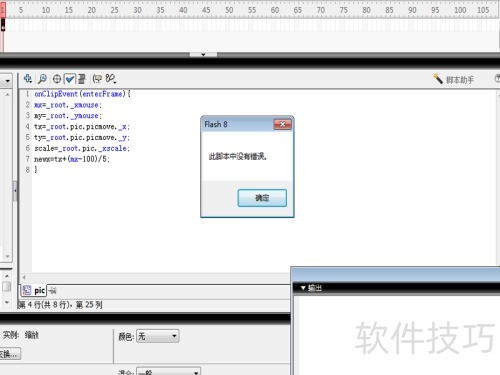Open the debug options icon menu
The image size is (500, 375).
pyautogui.click(x=110, y=79)
